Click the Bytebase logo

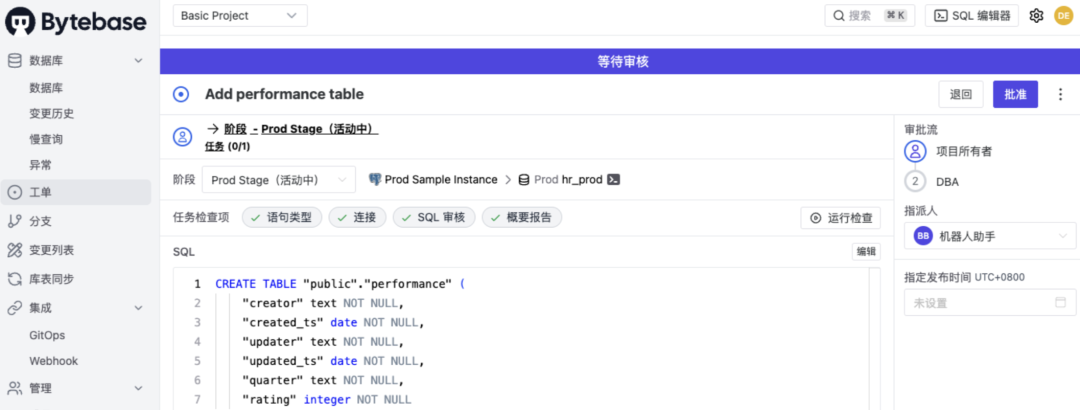[76, 21]
